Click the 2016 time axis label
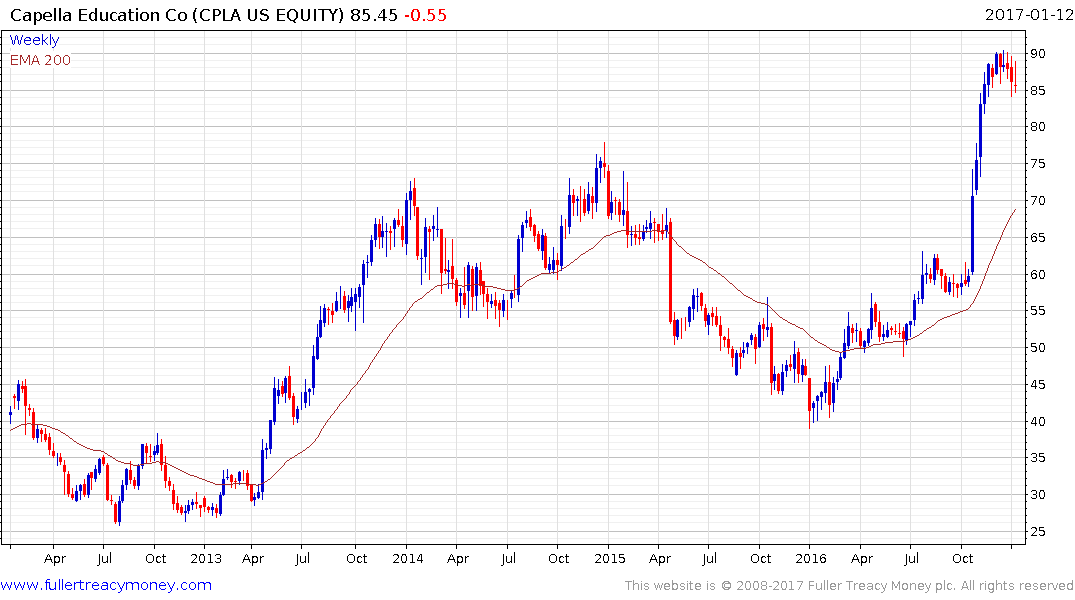 coord(811,558)
